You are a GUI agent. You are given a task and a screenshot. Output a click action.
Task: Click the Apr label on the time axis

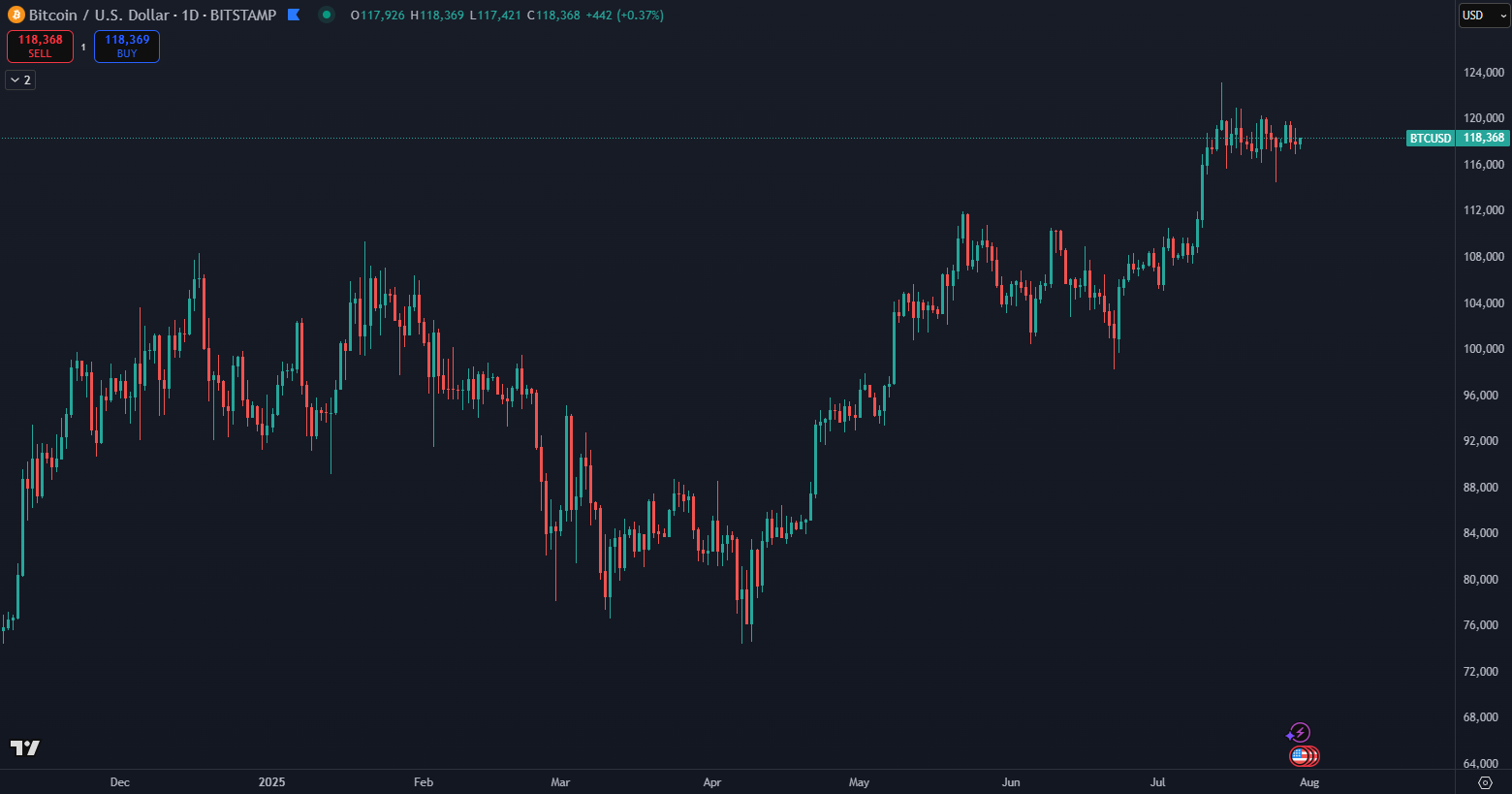[712, 782]
